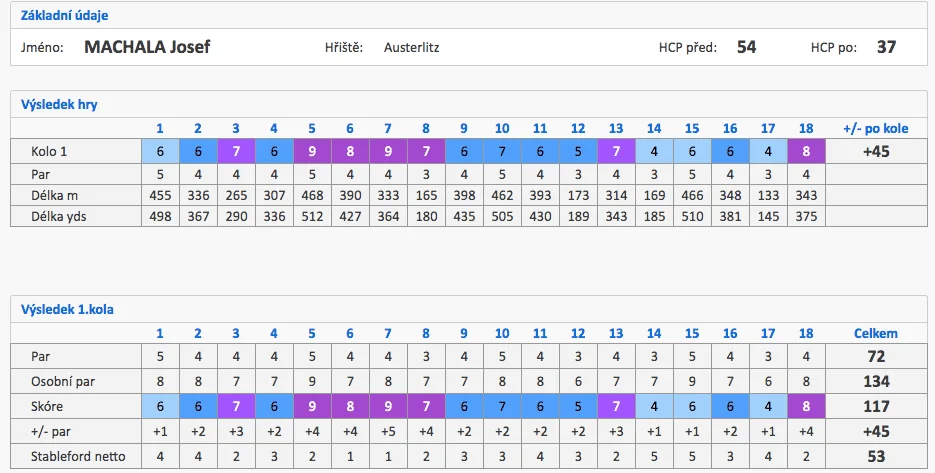Click the Osobní par row label
The width and height of the screenshot is (935, 473).
(63, 382)
